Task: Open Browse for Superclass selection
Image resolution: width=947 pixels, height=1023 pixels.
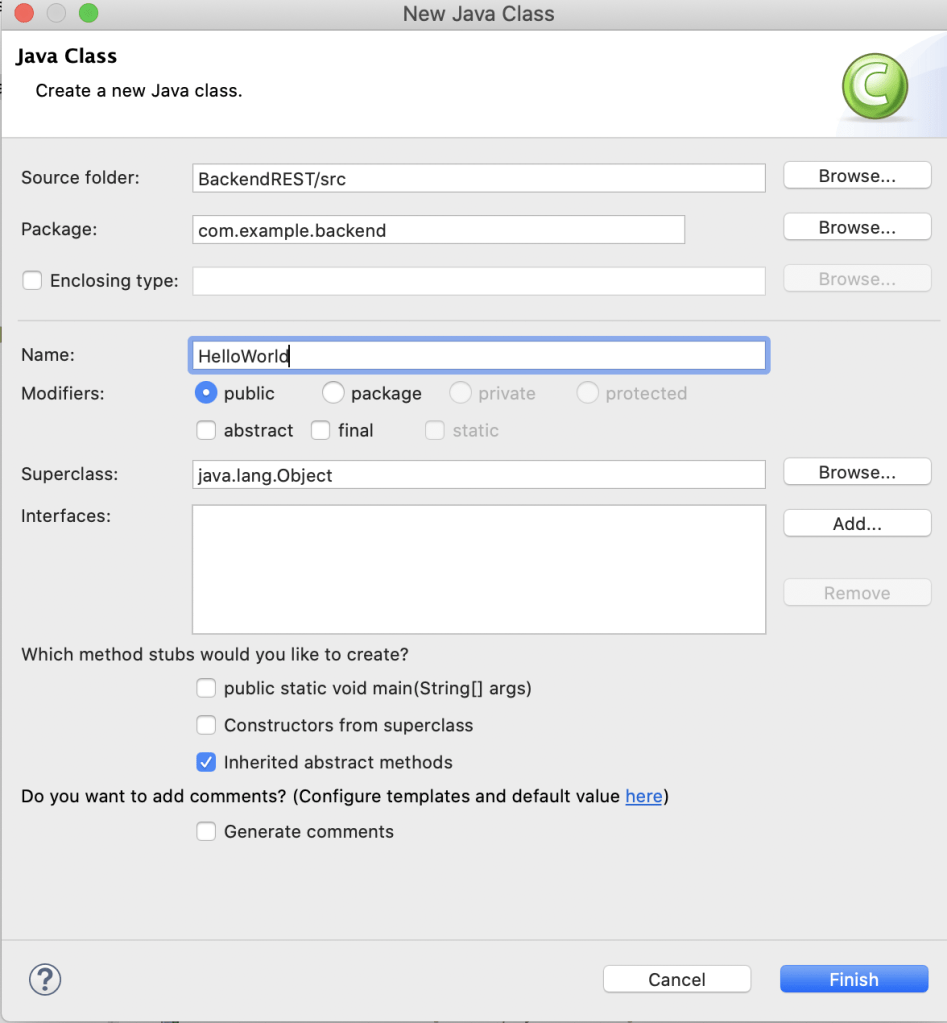Action: [x=857, y=473]
